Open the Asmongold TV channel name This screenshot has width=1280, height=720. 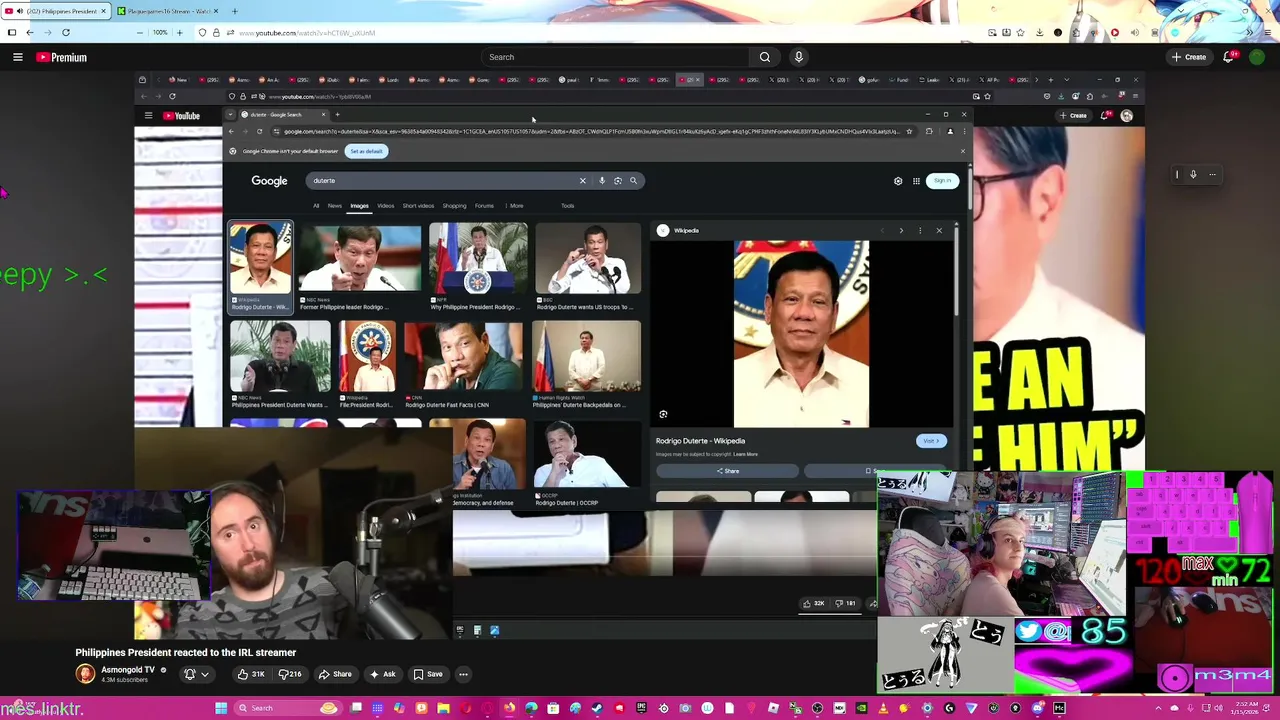click(x=128, y=670)
